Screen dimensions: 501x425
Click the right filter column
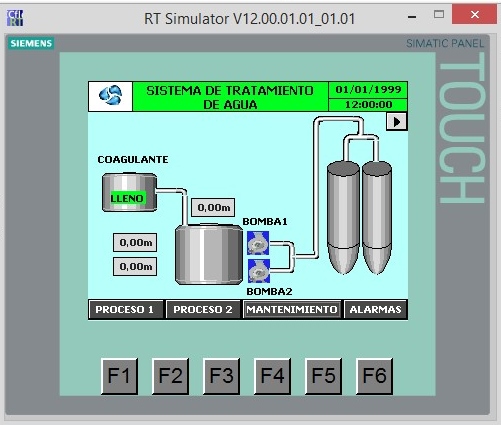pos(377,217)
